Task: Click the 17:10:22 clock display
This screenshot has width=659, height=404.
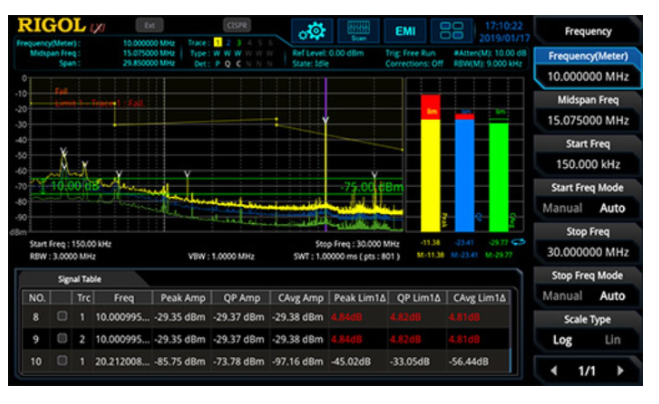Action: (x=503, y=26)
